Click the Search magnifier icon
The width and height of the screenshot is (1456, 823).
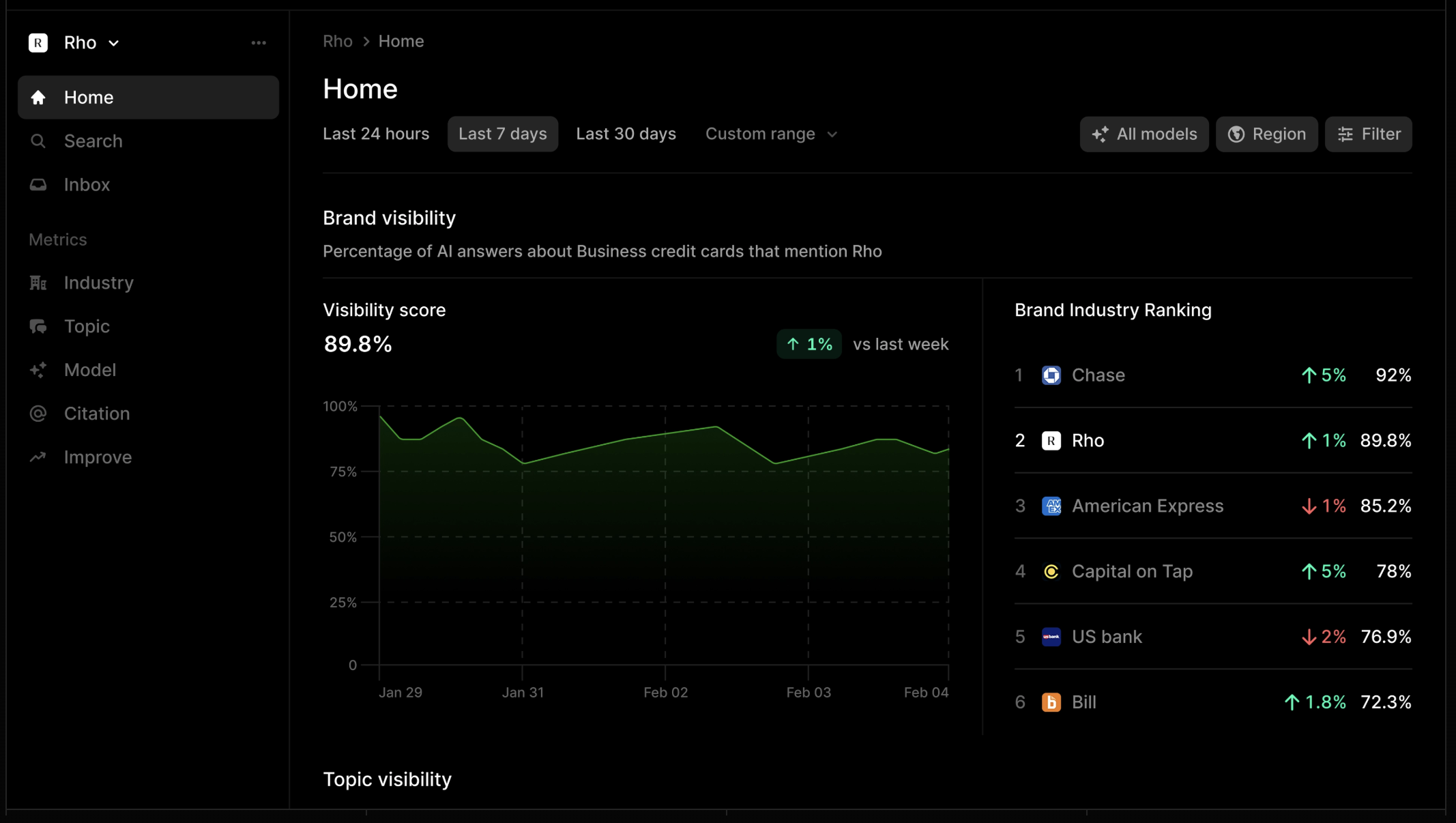click(x=38, y=141)
